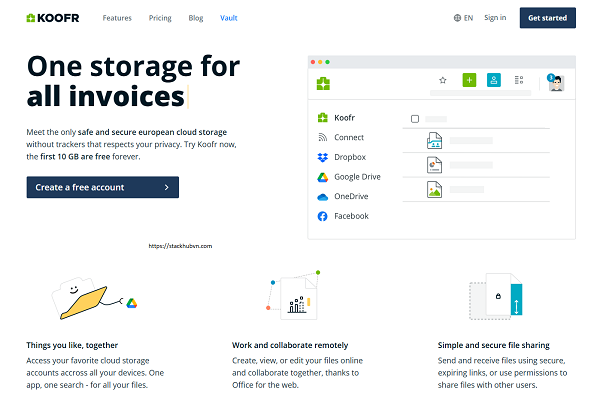This screenshot has width=600, height=400.
Task: Open the Features menu item
Action: point(117,18)
